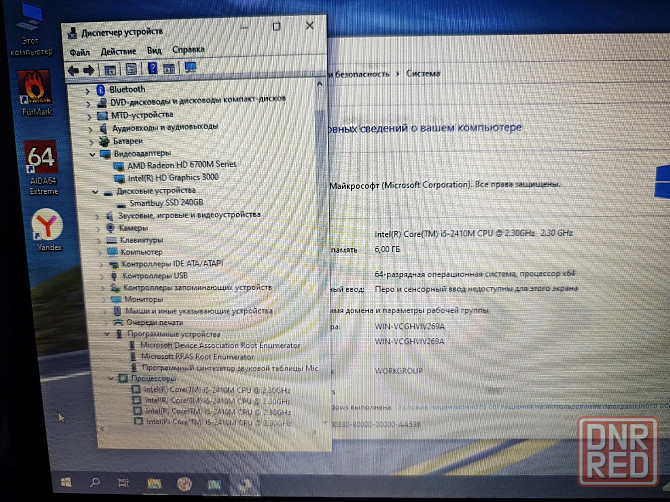The width and height of the screenshot is (670, 502).
Task: Click the 6,00 ГБ memory value
Action: pyautogui.click(x=388, y=249)
